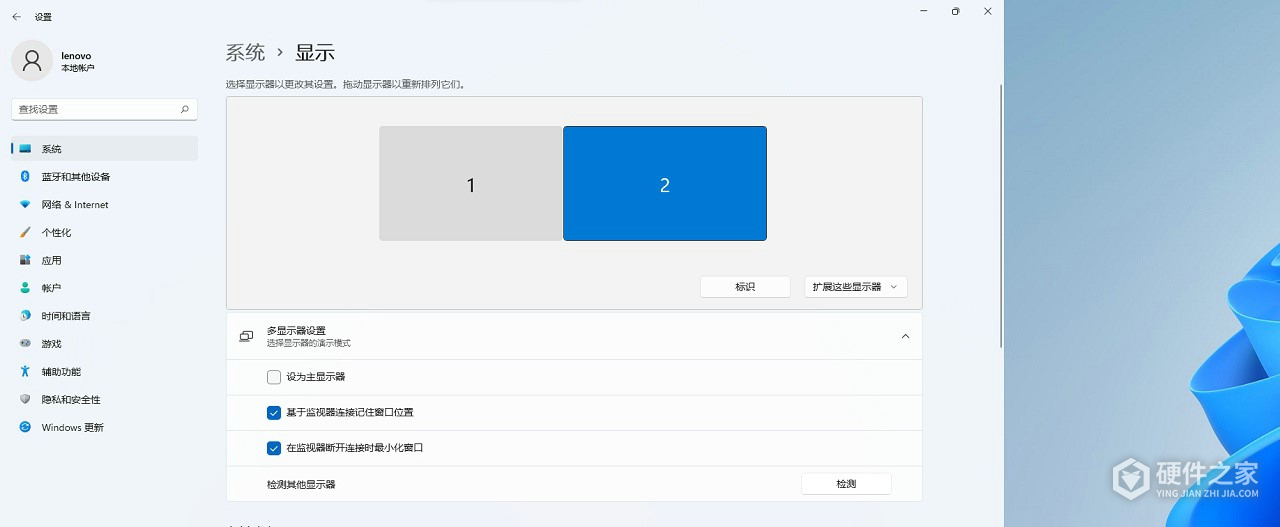Go to 应用 settings
The width and height of the screenshot is (1280, 527).
click(x=104, y=260)
